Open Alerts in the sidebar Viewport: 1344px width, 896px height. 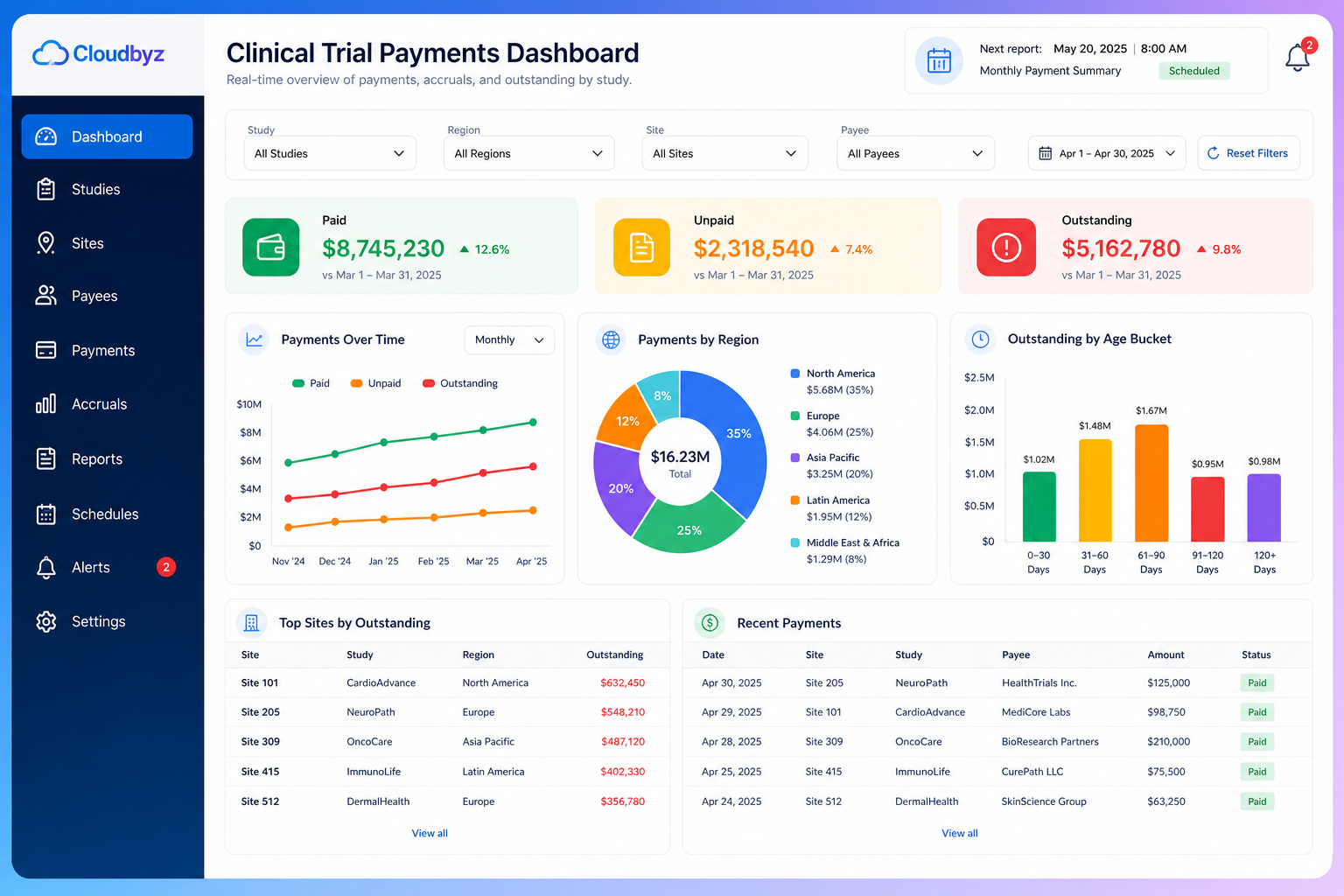[x=107, y=567]
